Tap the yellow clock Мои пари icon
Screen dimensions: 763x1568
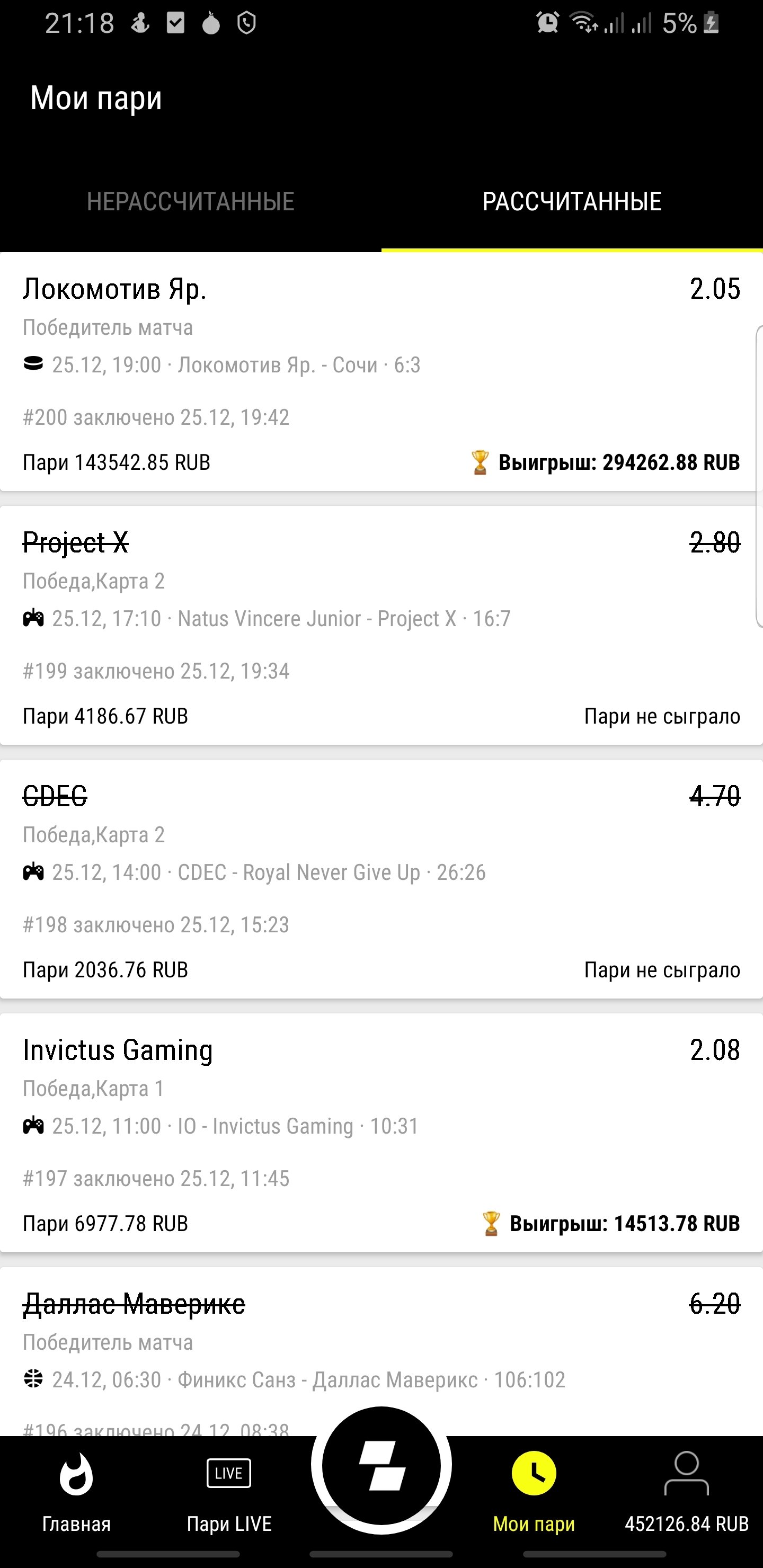534,1474
